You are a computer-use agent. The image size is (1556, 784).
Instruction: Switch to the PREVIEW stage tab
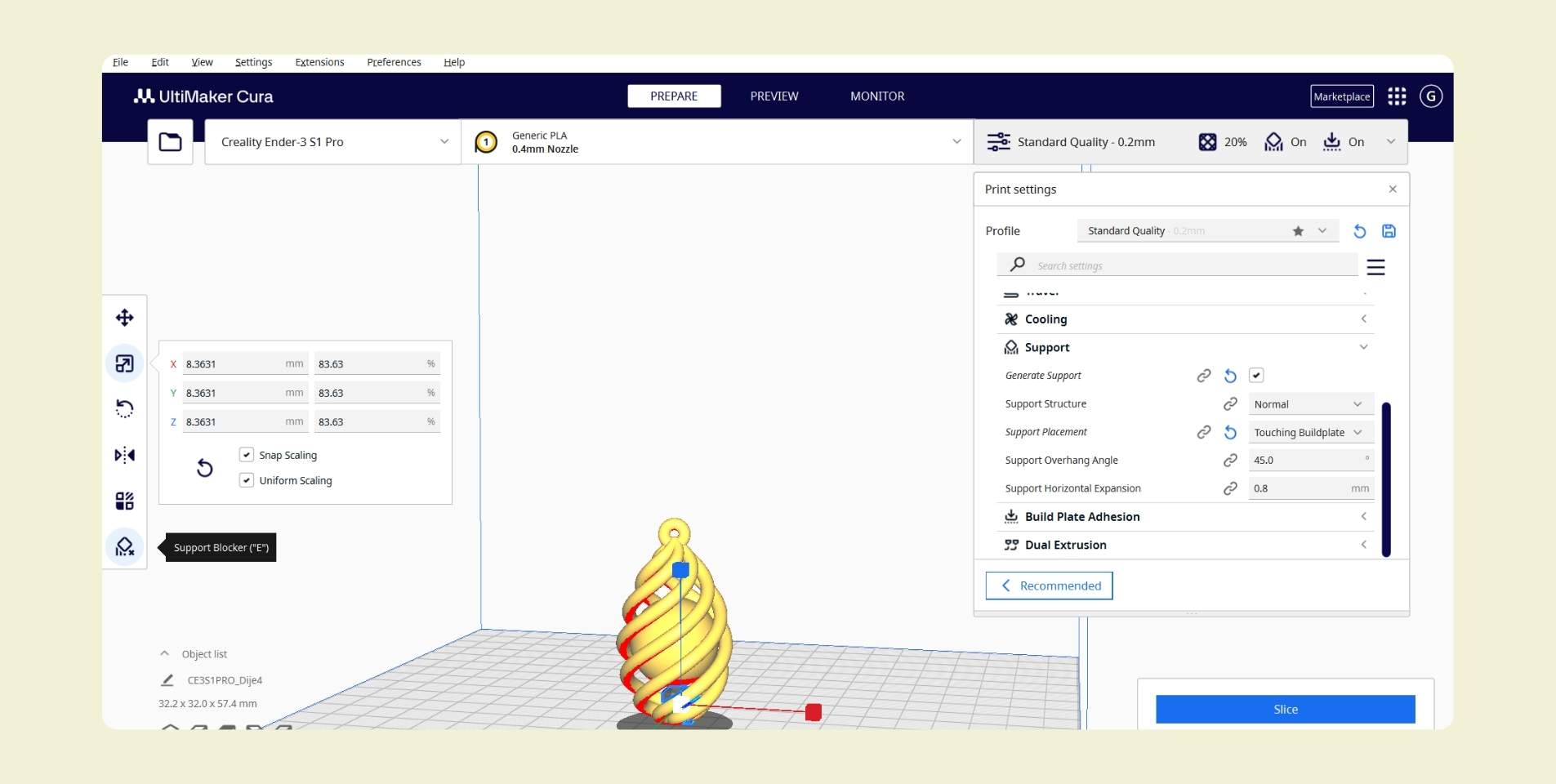[x=774, y=96]
